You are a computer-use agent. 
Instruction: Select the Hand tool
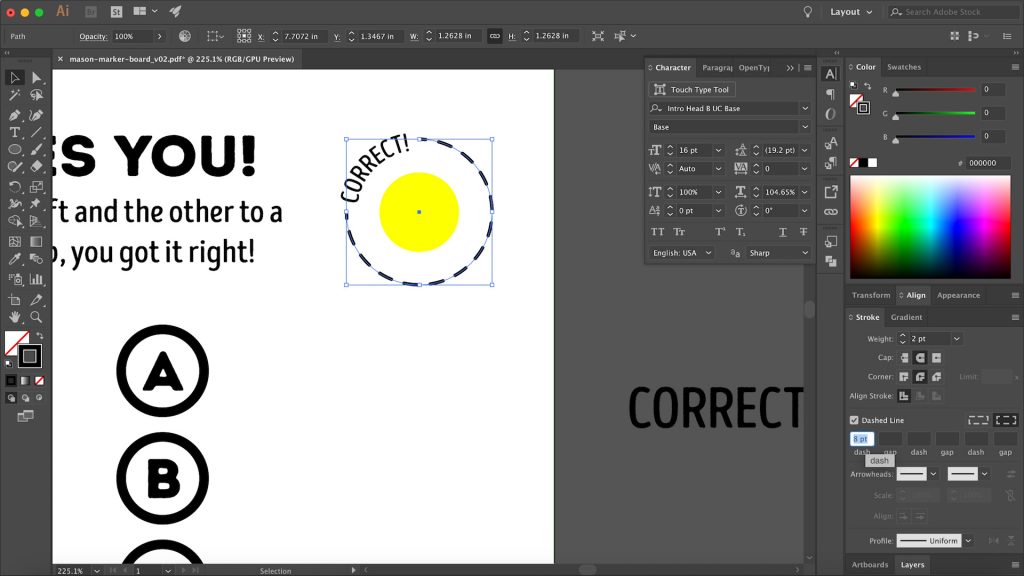(14, 317)
